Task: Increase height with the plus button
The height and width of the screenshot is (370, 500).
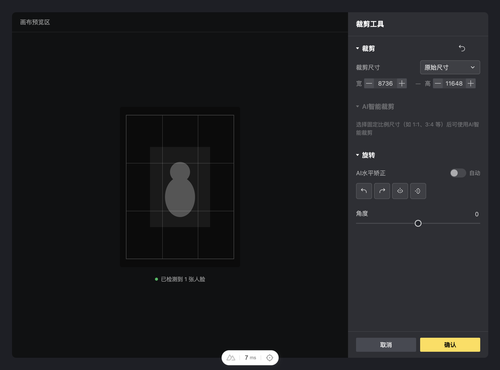Action: point(471,83)
